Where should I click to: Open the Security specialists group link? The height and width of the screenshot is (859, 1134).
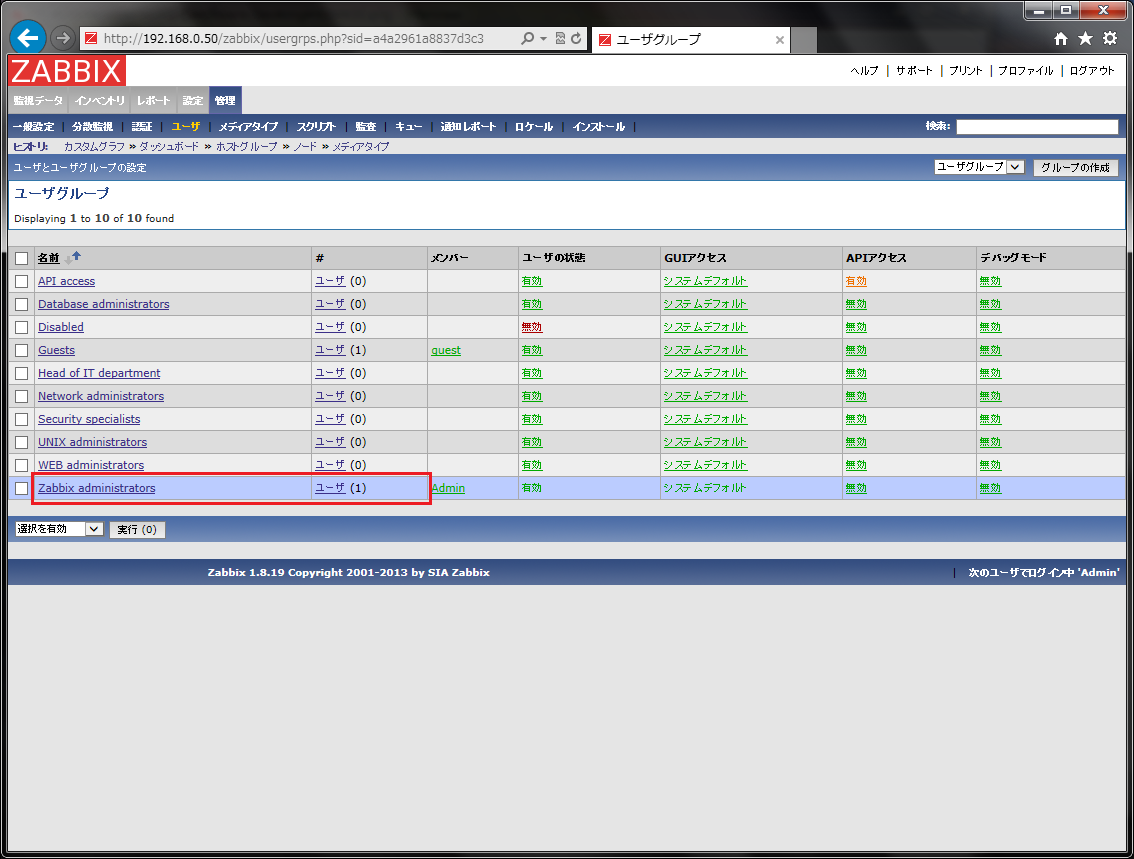(x=89, y=419)
